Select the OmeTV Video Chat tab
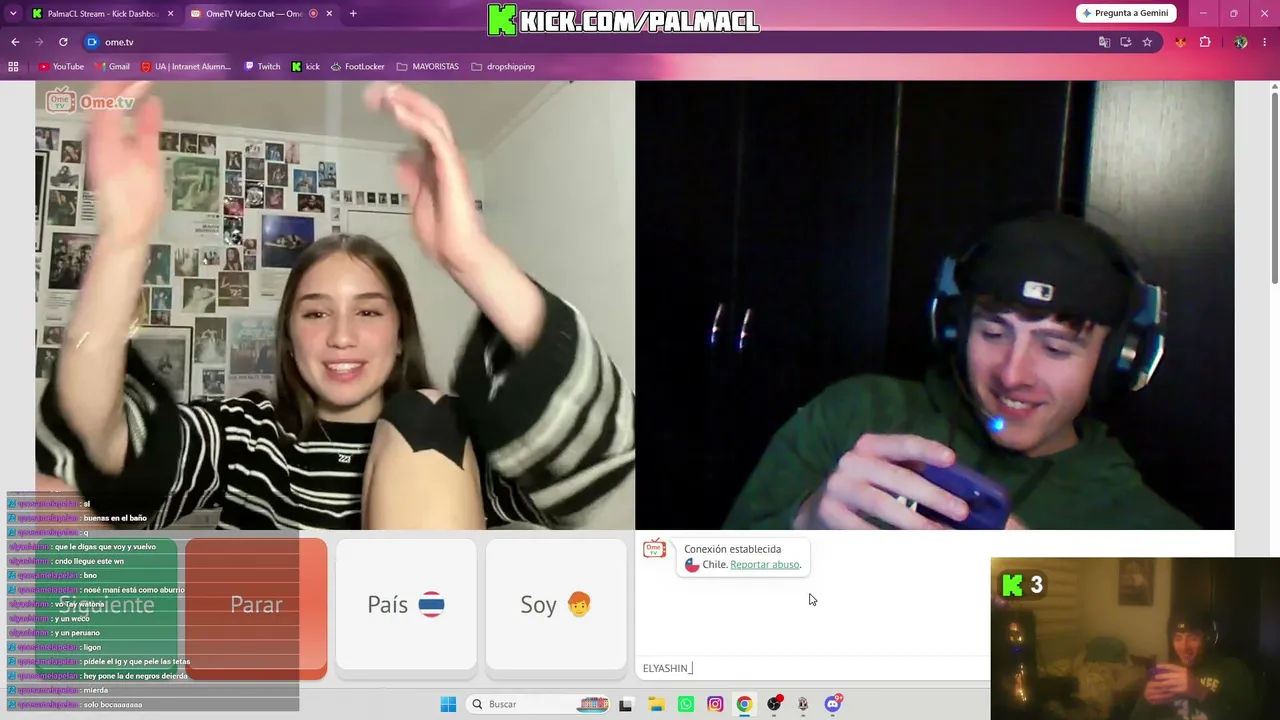1280x720 pixels. [254, 13]
